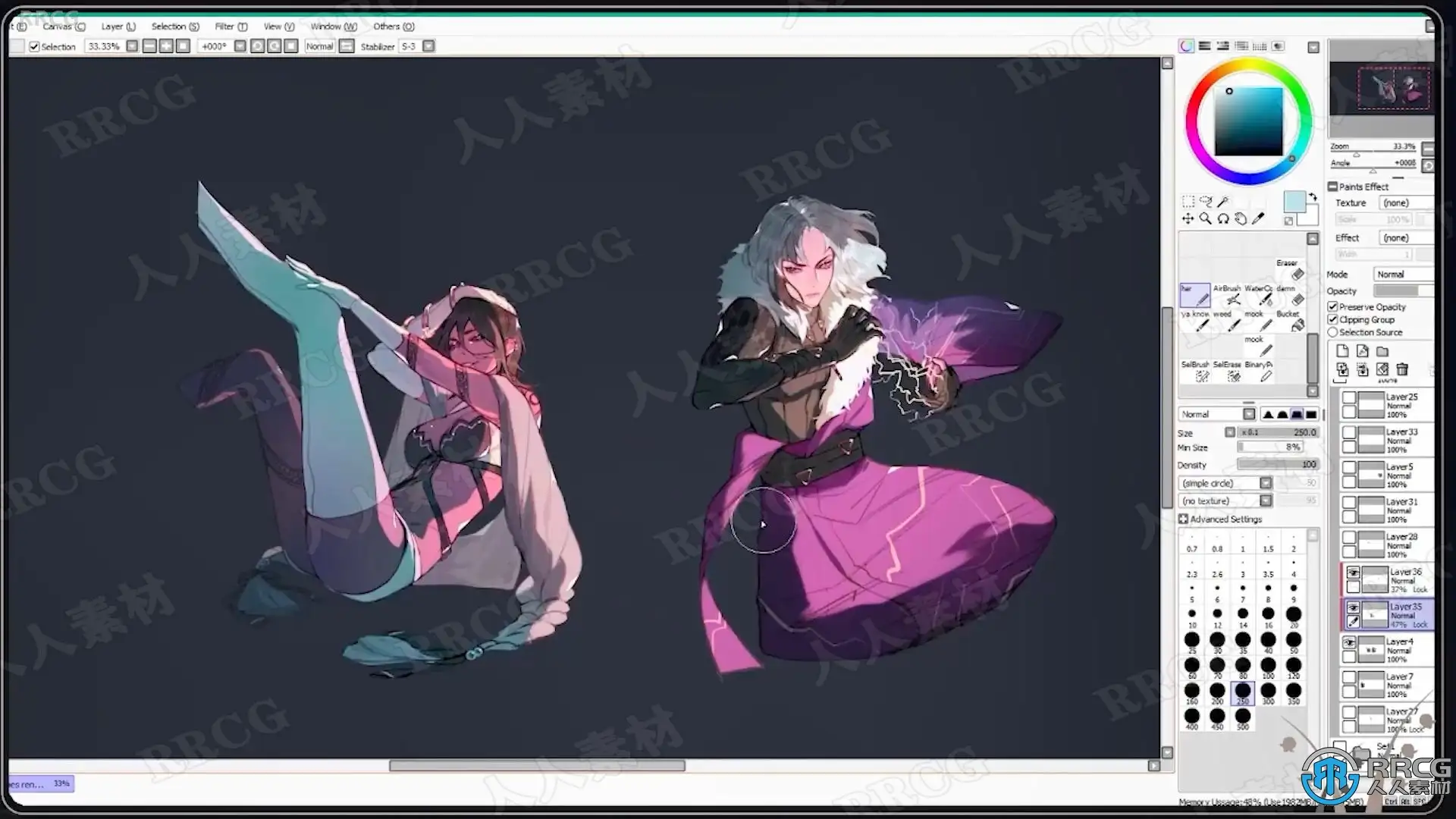Delete layer using trash icon
Screen dimensions: 1456x819
1402,369
